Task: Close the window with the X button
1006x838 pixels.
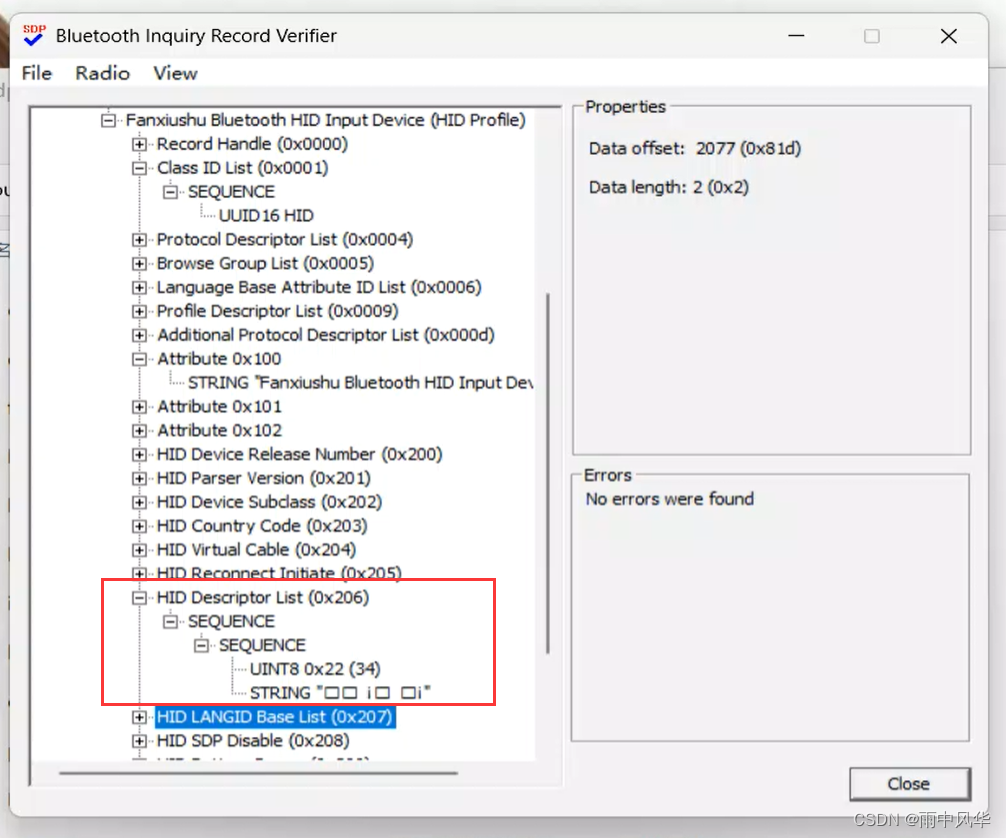Action: (949, 36)
